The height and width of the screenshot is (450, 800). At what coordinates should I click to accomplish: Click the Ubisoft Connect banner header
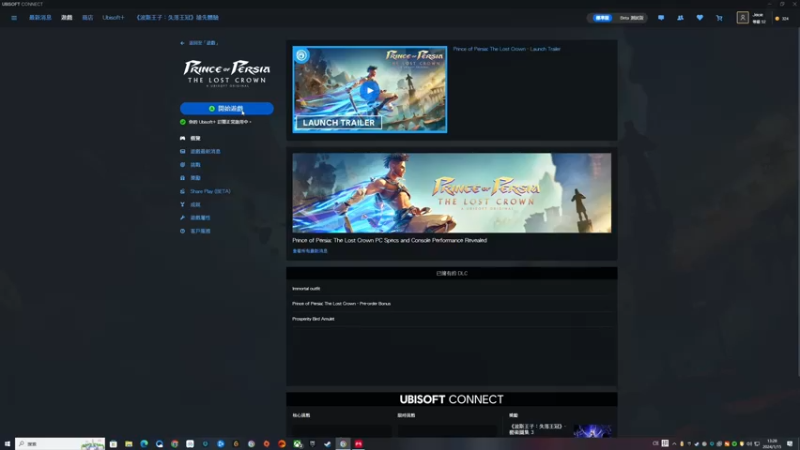[x=452, y=399]
